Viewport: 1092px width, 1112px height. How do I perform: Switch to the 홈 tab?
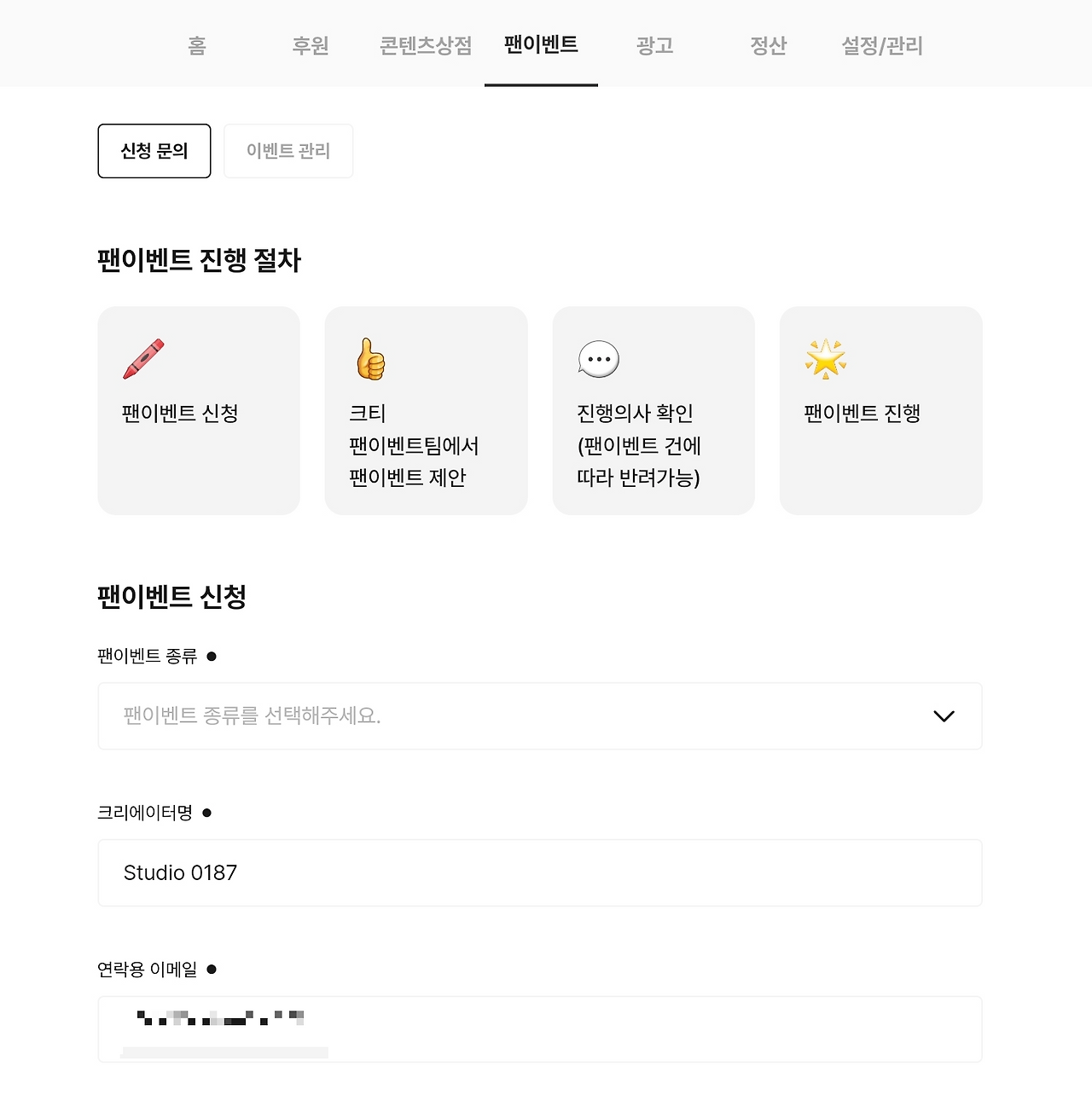tap(195, 46)
